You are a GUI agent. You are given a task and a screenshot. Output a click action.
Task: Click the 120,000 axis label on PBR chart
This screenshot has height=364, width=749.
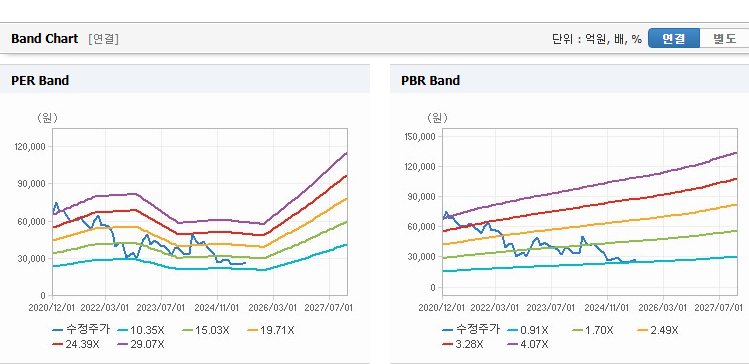click(x=421, y=167)
